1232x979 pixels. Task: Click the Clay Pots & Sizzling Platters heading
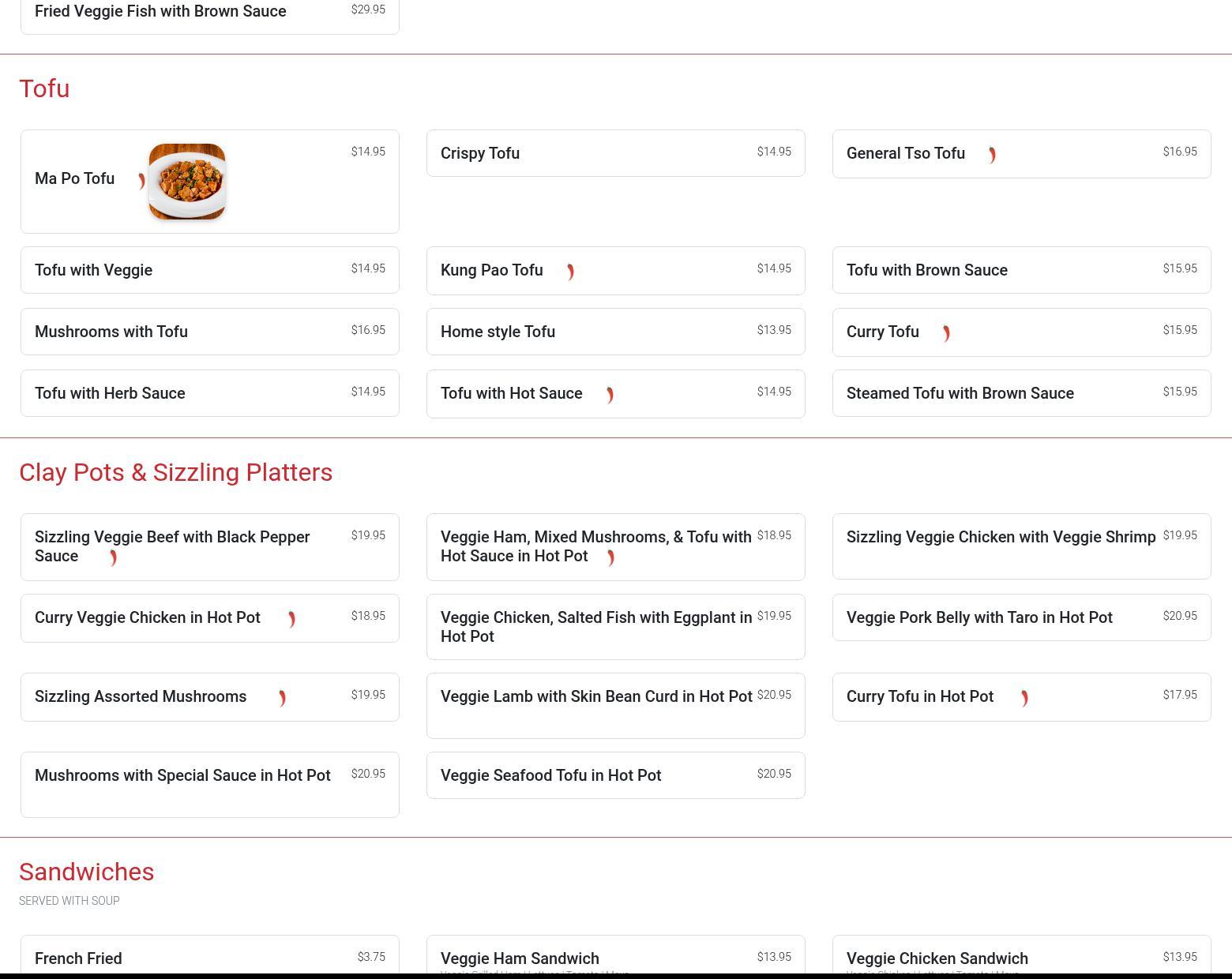click(x=175, y=472)
